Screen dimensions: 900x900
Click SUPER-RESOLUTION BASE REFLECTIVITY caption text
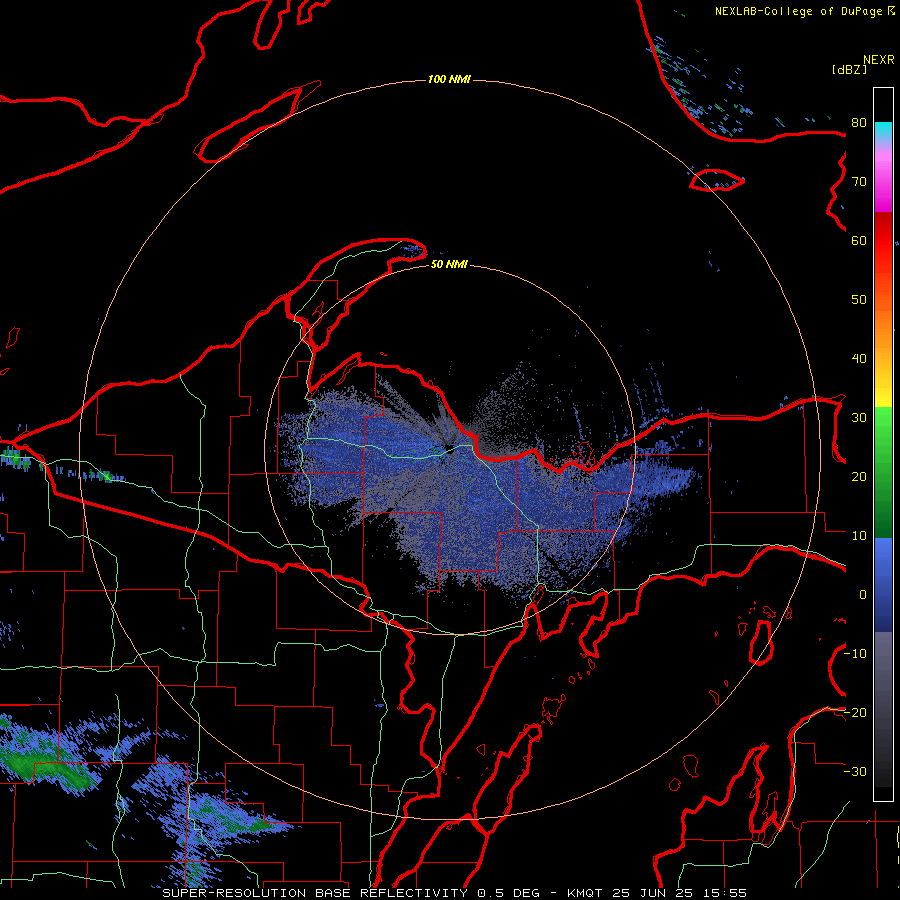click(315, 893)
